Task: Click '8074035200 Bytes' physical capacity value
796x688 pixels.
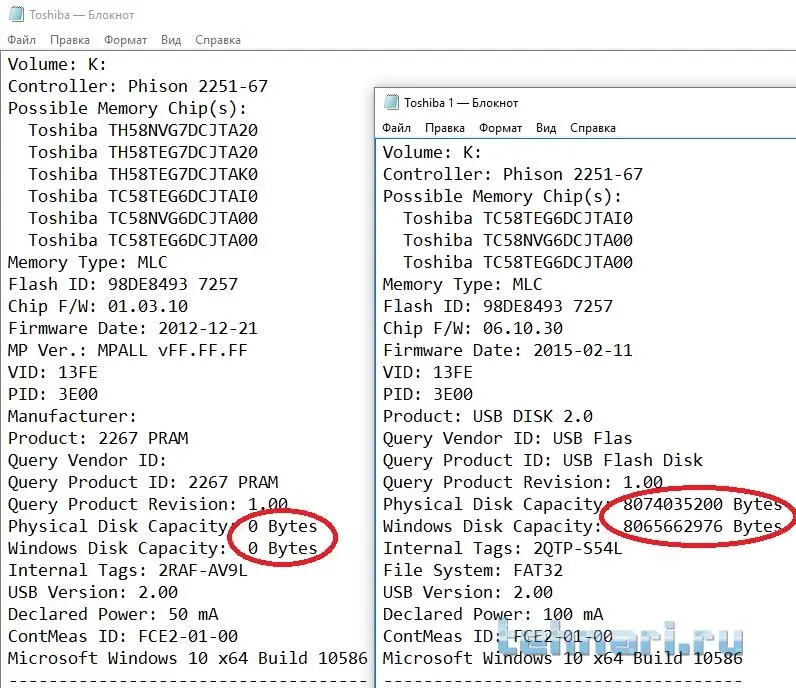Action: point(703,504)
